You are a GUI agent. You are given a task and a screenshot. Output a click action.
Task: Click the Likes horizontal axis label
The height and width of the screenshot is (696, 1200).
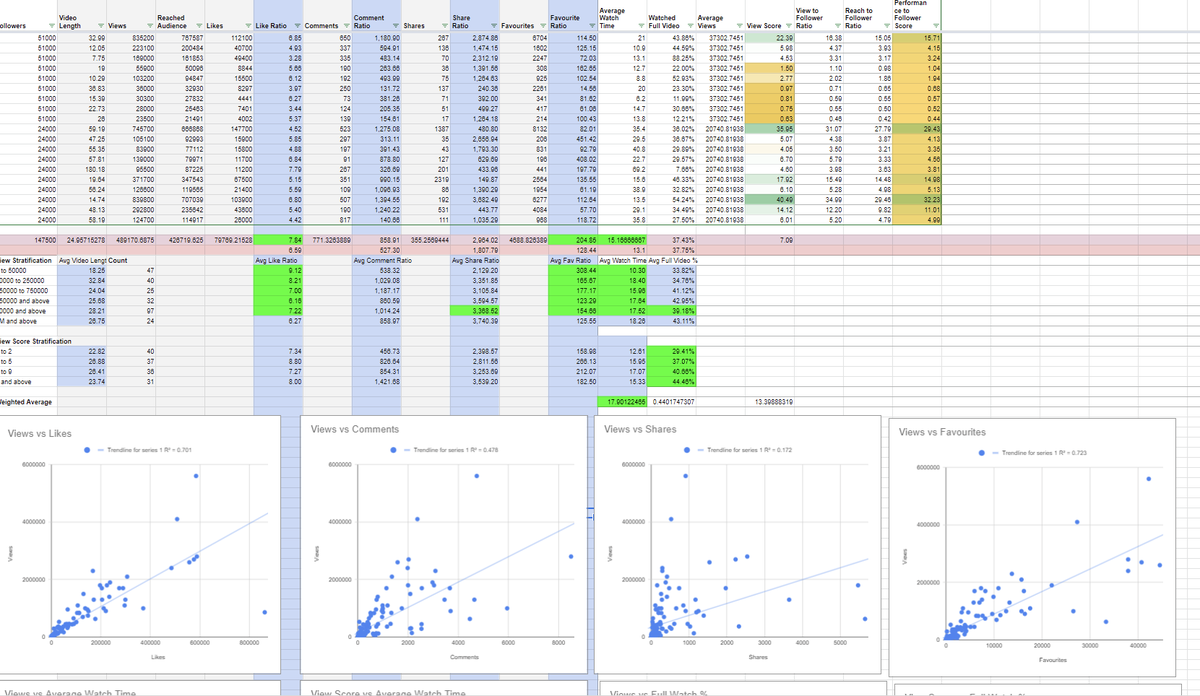click(x=158, y=657)
